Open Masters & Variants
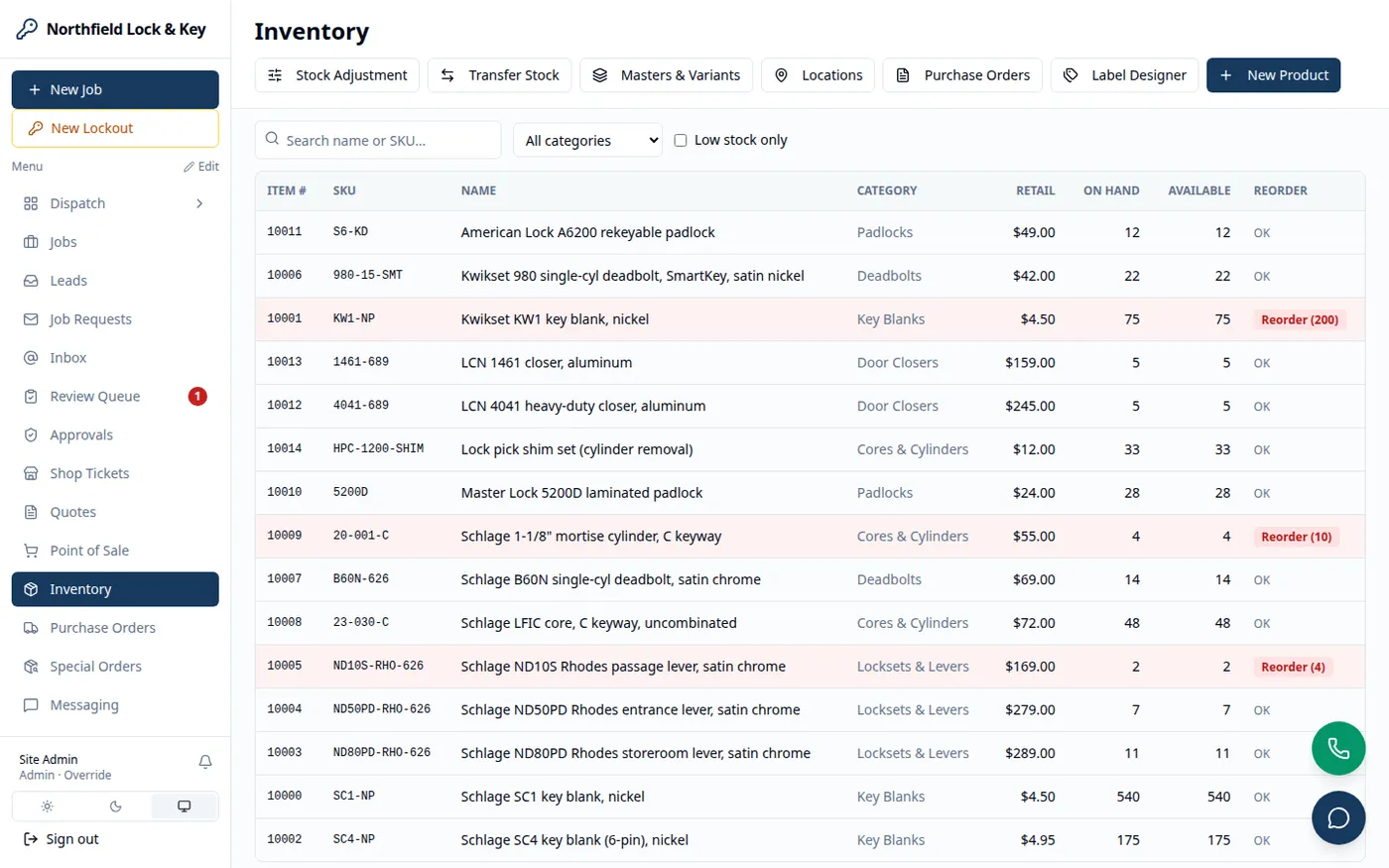The height and width of the screenshot is (868, 1389). click(x=666, y=75)
